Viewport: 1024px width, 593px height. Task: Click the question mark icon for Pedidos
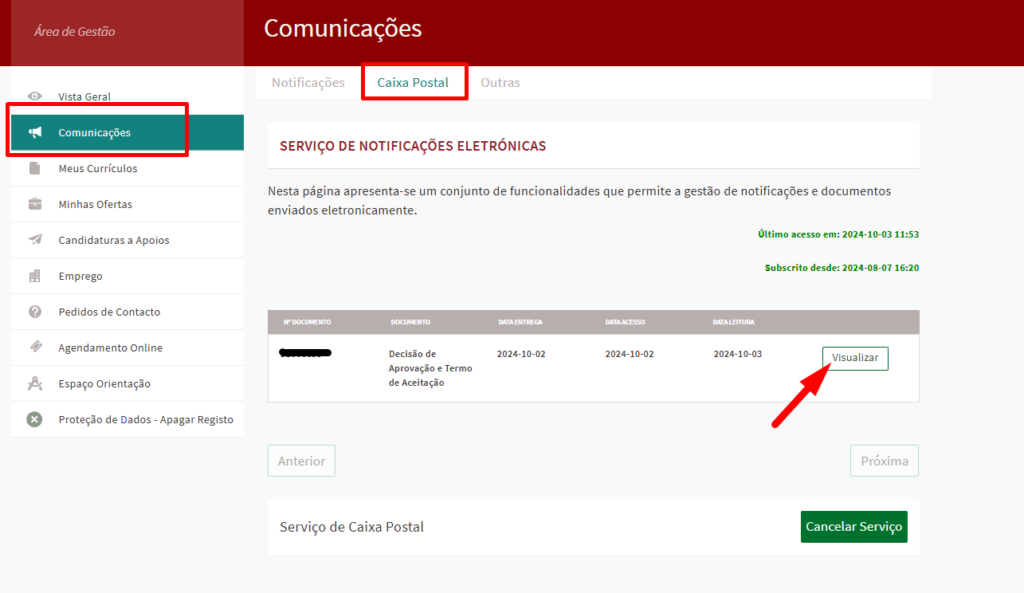pos(35,312)
